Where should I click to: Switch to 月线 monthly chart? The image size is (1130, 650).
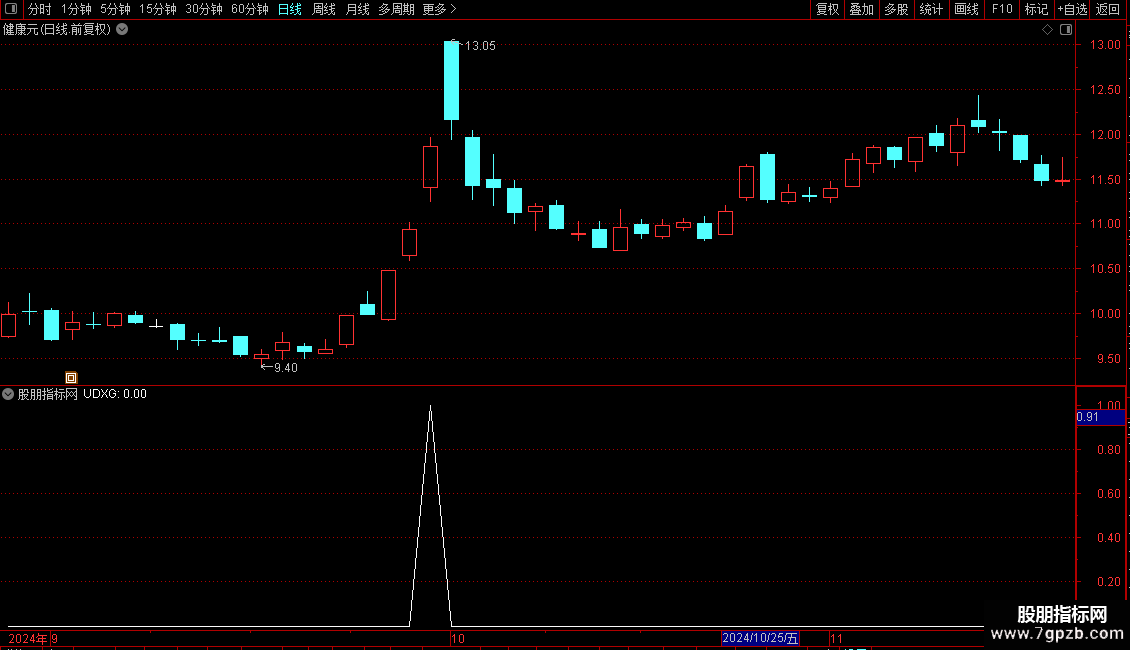[x=357, y=9]
